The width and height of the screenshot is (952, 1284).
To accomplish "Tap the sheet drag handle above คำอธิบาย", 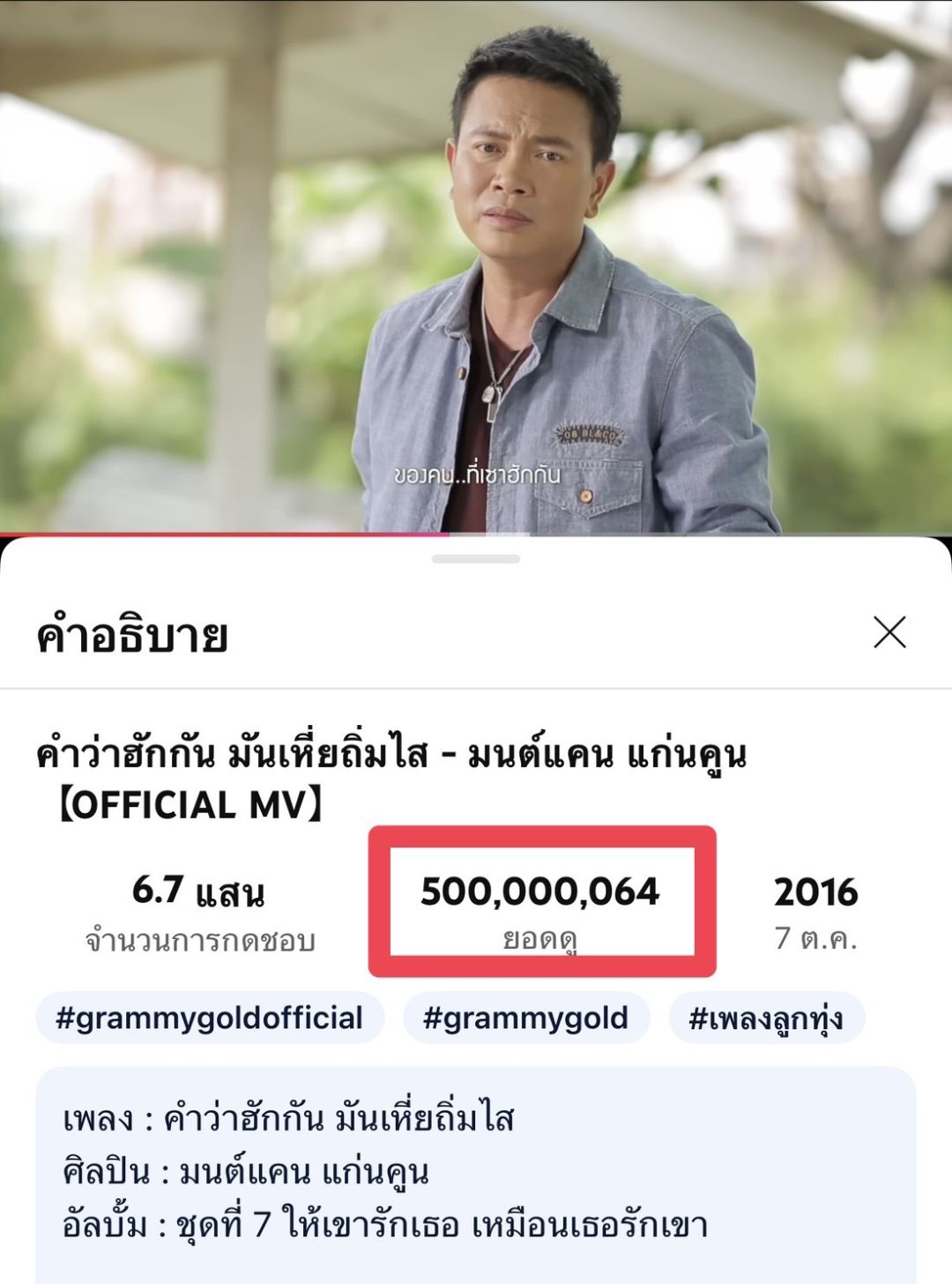I will 476,559.
